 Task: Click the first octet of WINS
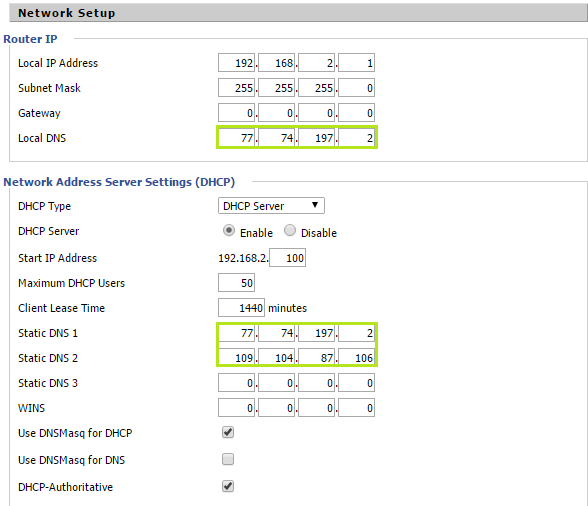tap(237, 408)
